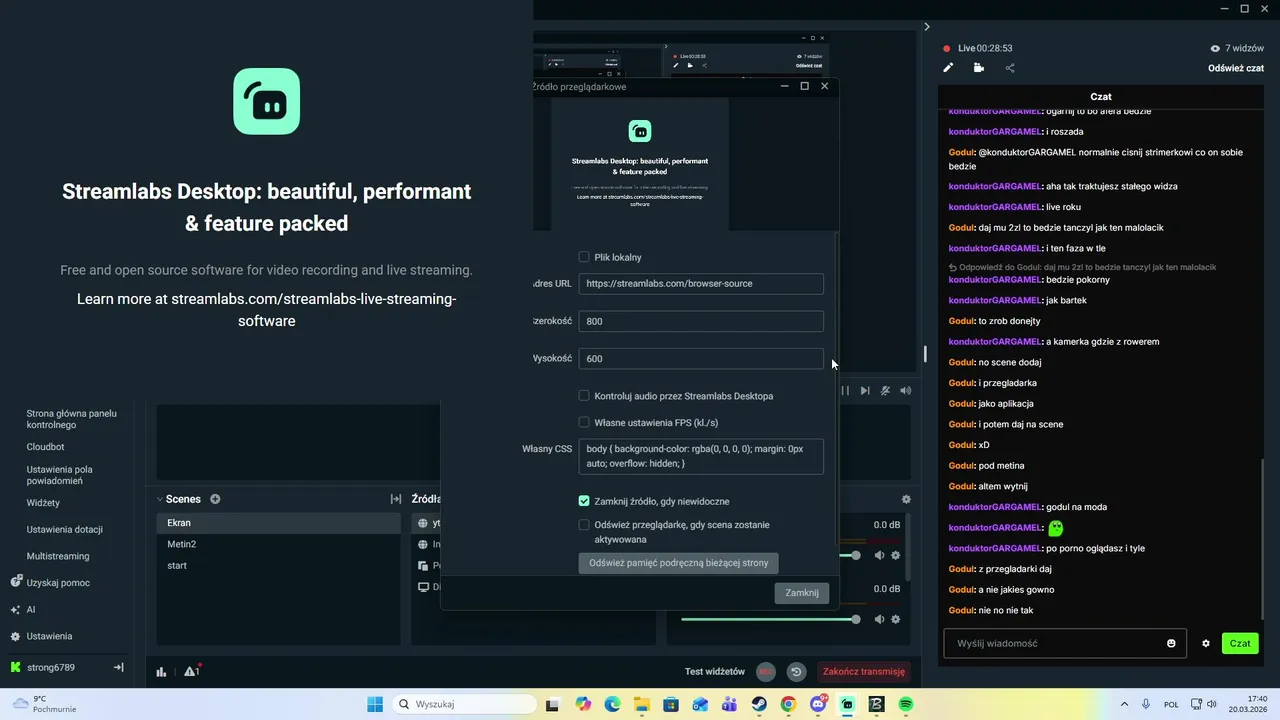Mute the first mixer audio channel
Image resolution: width=1280 pixels, height=720 pixels.
(880, 555)
